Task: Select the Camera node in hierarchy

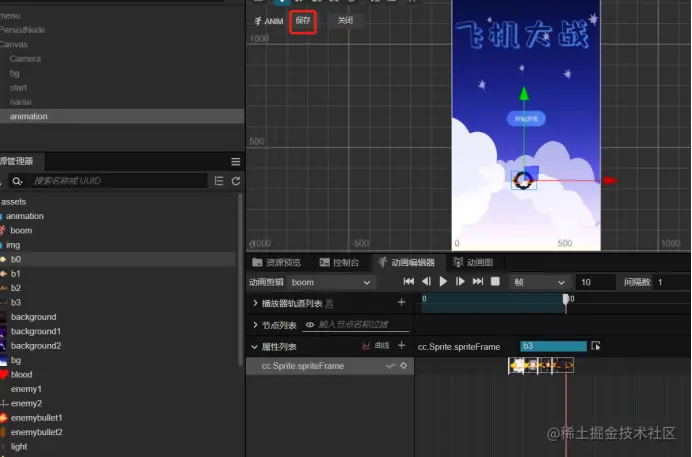Action: coord(25,59)
